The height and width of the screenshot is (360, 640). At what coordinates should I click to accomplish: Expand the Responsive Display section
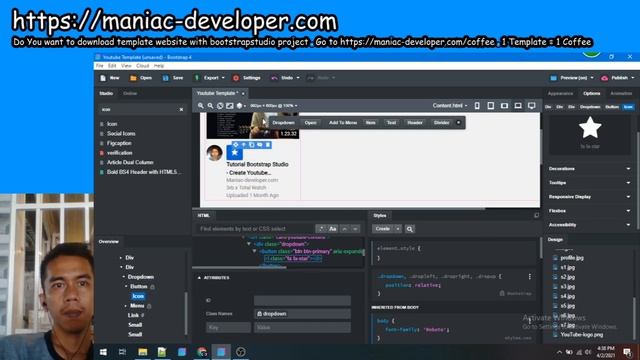[x=589, y=197]
